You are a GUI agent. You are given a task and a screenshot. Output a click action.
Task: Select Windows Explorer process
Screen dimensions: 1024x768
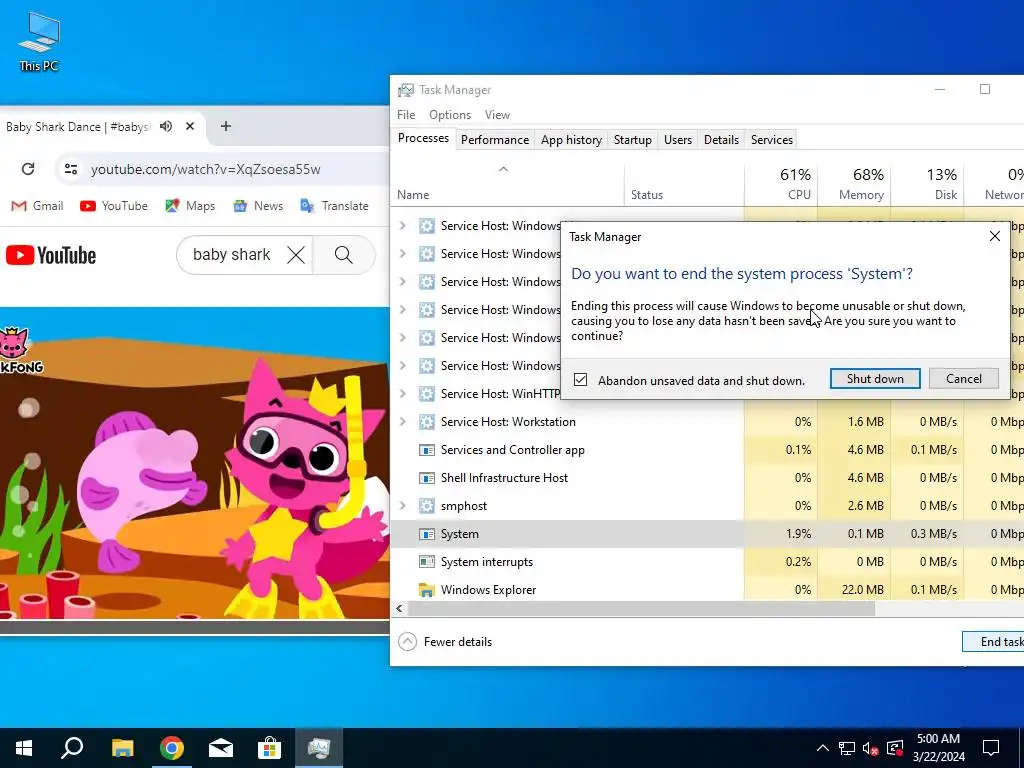707,589
